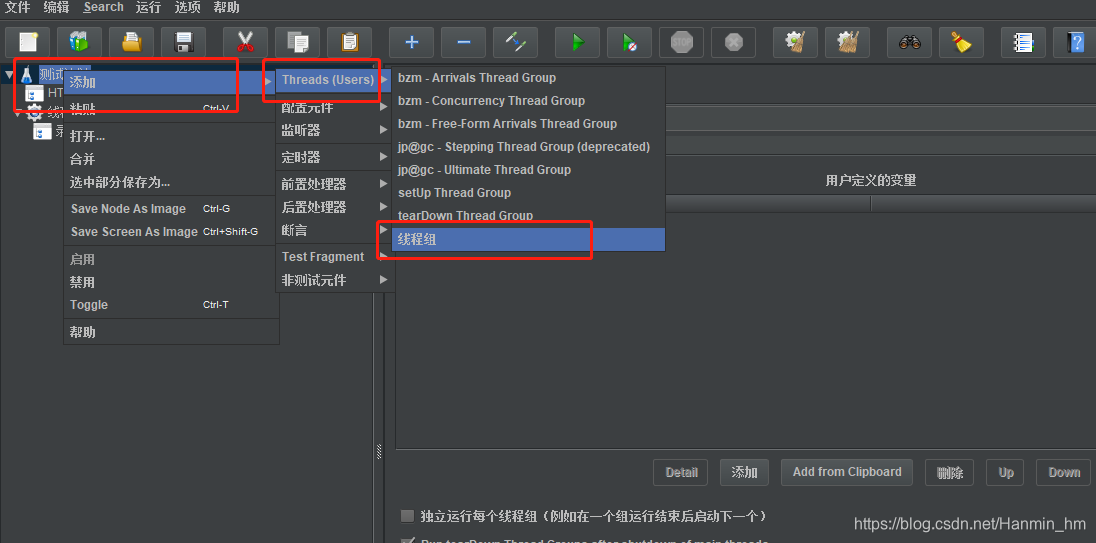Click the test plan flask icon
The height and width of the screenshot is (543, 1096).
click(27, 75)
